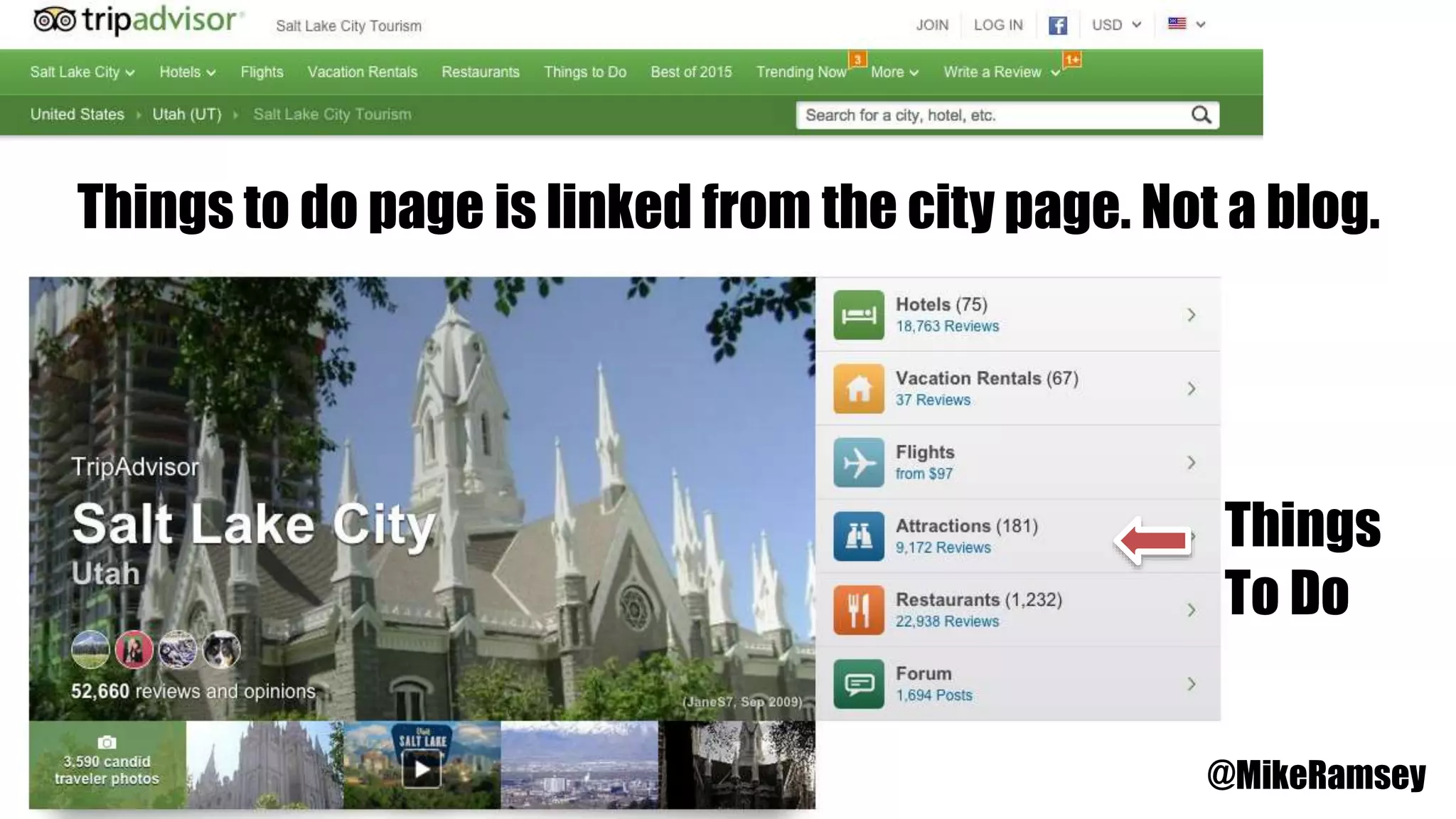Image resolution: width=1456 pixels, height=819 pixels.
Task: Click the Salt Lake City Tourism header text
Action: 348,26
